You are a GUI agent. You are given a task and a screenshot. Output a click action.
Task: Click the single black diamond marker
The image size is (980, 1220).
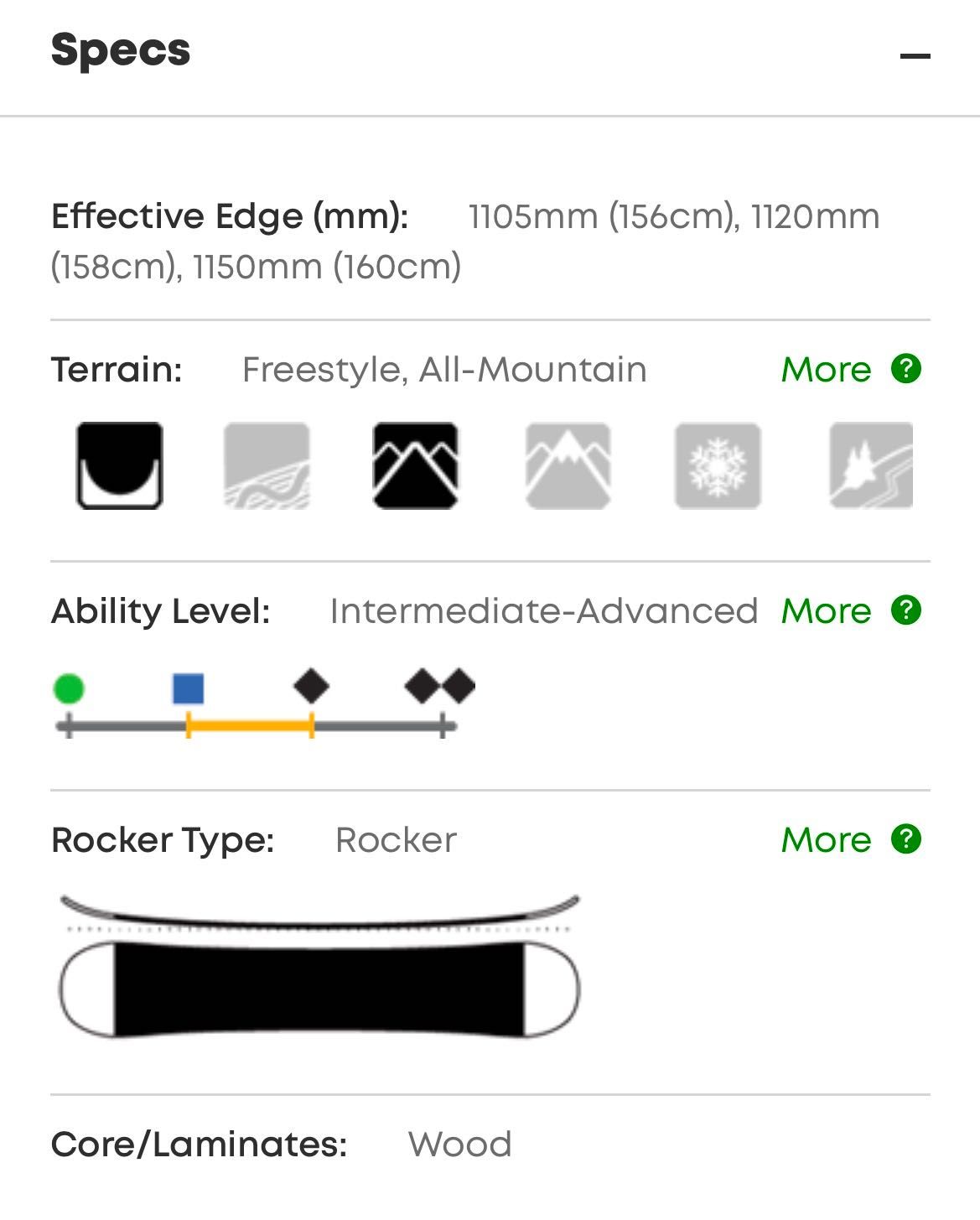[311, 686]
